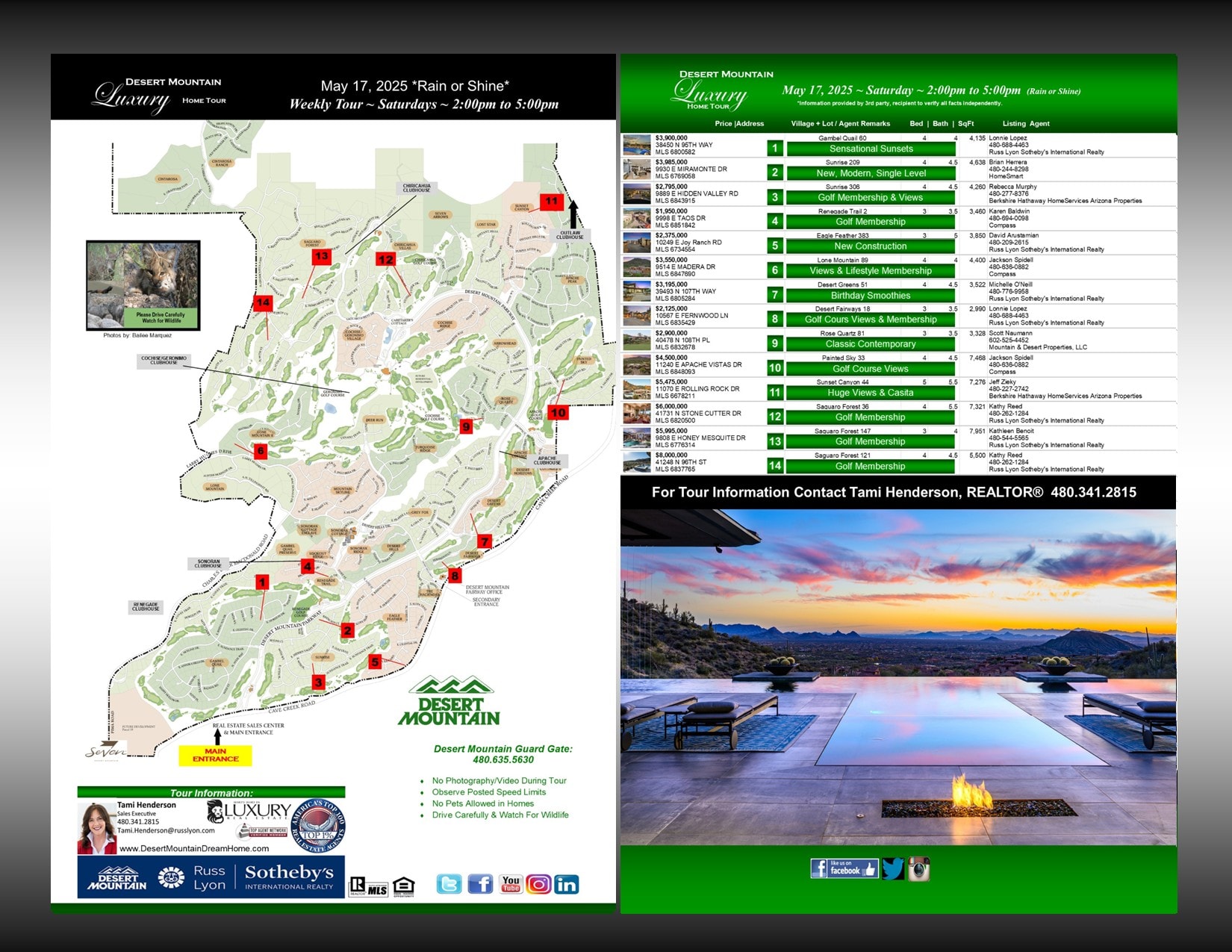Click the Instagram icon beside YouTube

pos(538,885)
